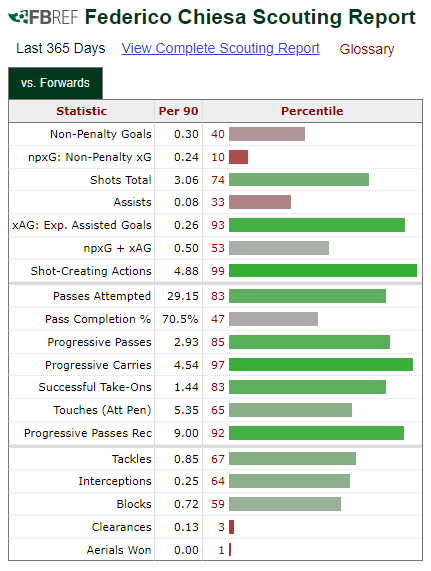Select the Touches (Att Pen) row label
This screenshot has width=431, height=571.
[x=103, y=410]
